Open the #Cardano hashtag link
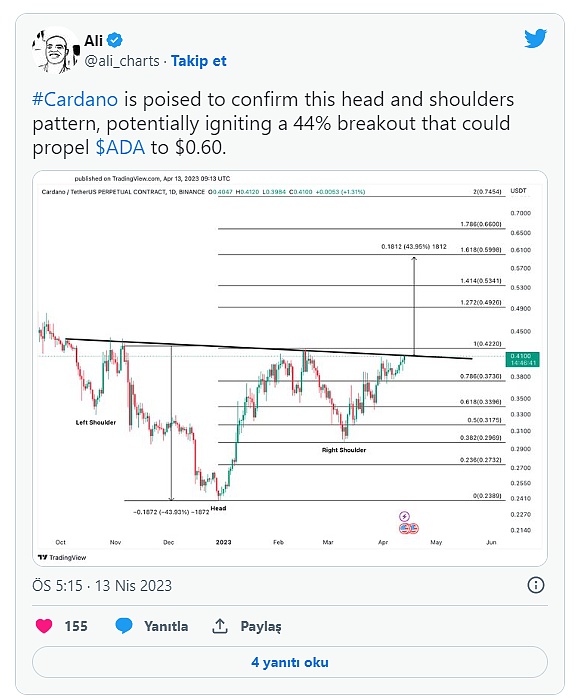This screenshot has height=700, width=578. click(75, 99)
